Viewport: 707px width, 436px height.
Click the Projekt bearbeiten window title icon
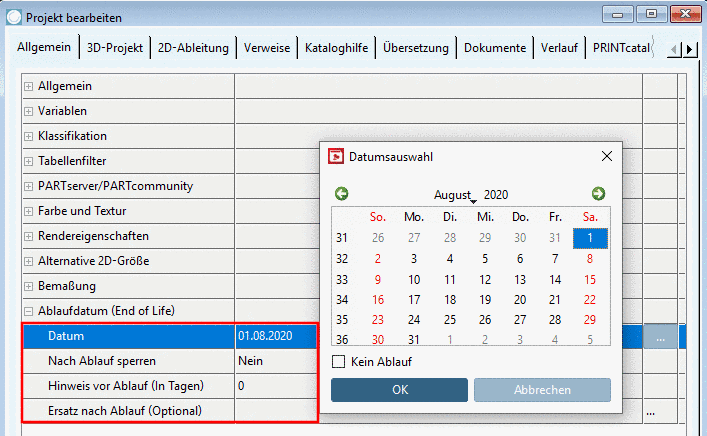[14, 17]
